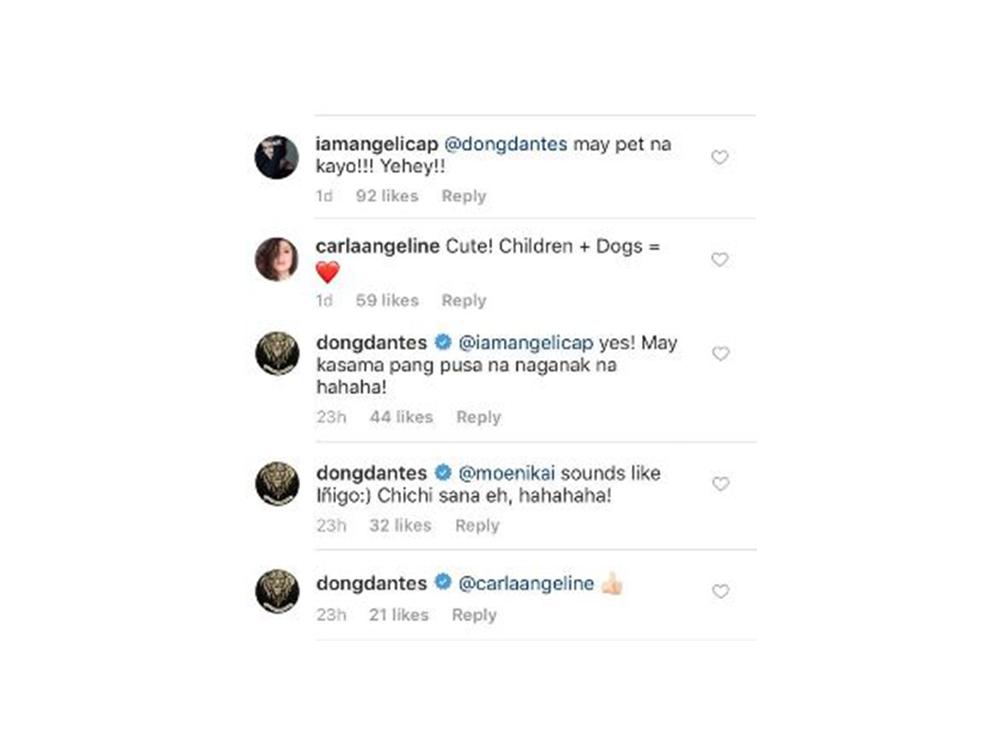Viewport: 1000px width, 750px height.
Task: Open the carlaangeline username link
Action: pyautogui.click(x=378, y=247)
